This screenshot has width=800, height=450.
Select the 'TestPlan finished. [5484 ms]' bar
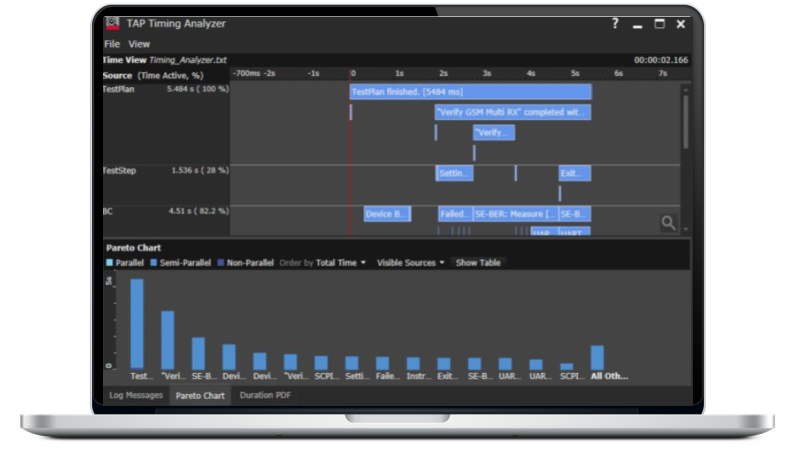pos(470,92)
